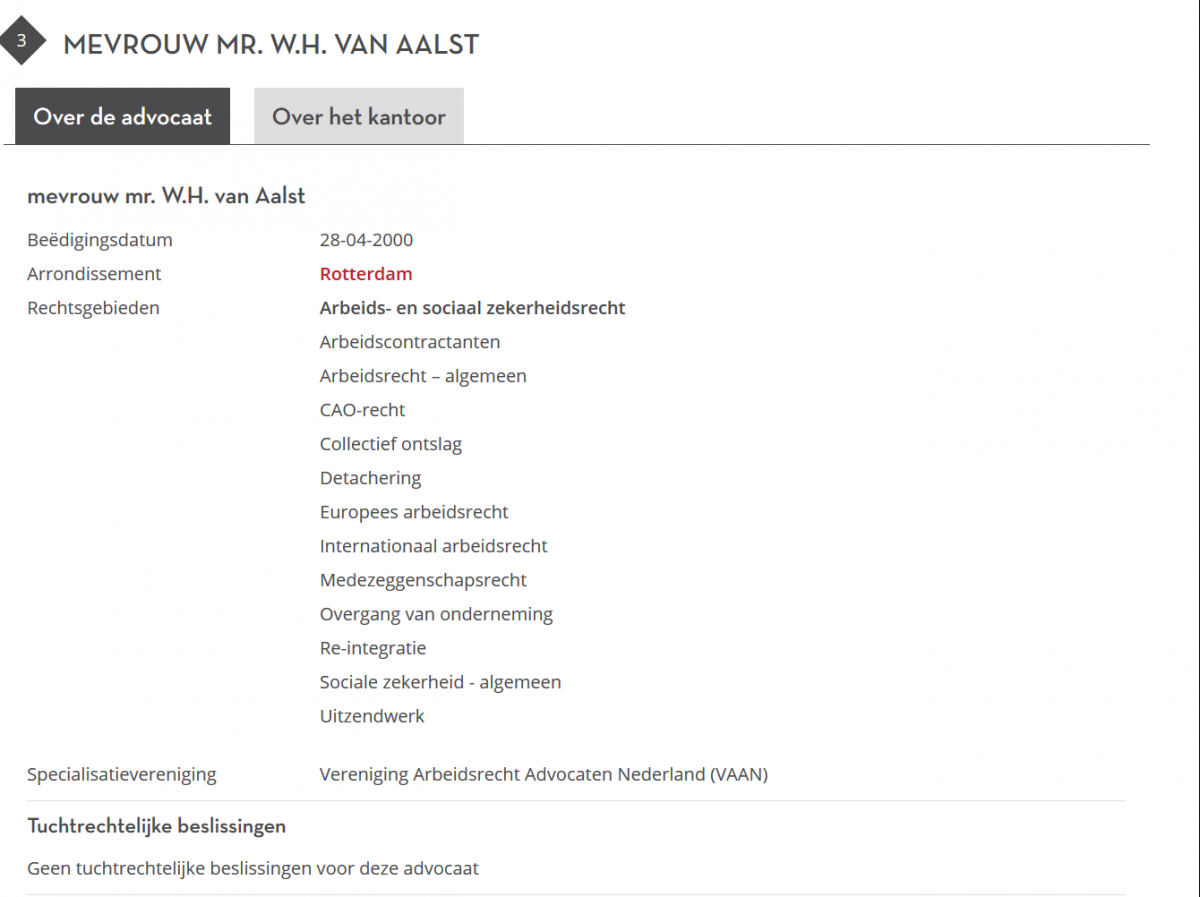Switch to the Over het kantoor tab

point(358,116)
